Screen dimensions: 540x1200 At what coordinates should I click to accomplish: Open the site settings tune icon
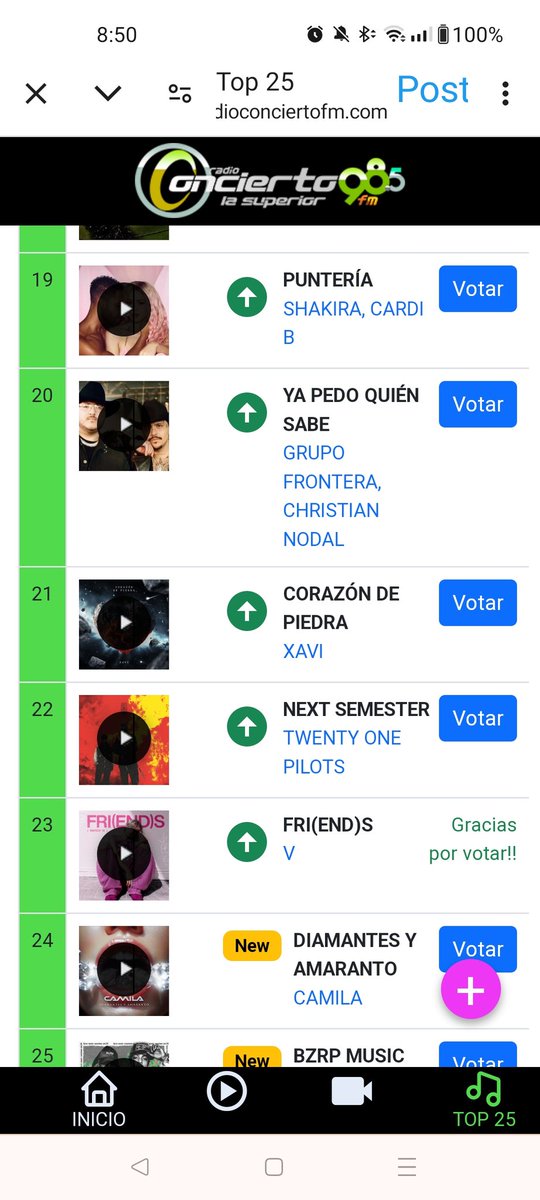pos(180,94)
